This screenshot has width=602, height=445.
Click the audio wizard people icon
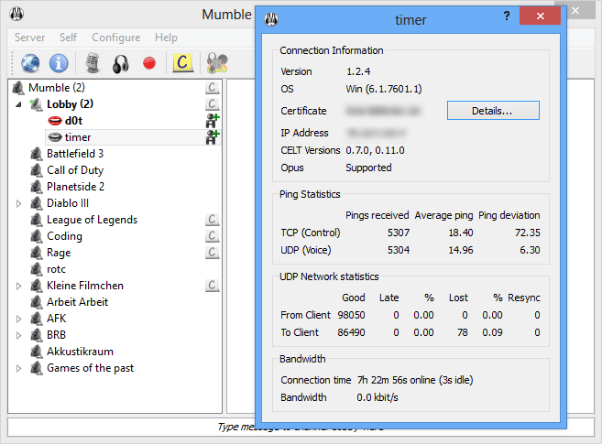coord(217,63)
